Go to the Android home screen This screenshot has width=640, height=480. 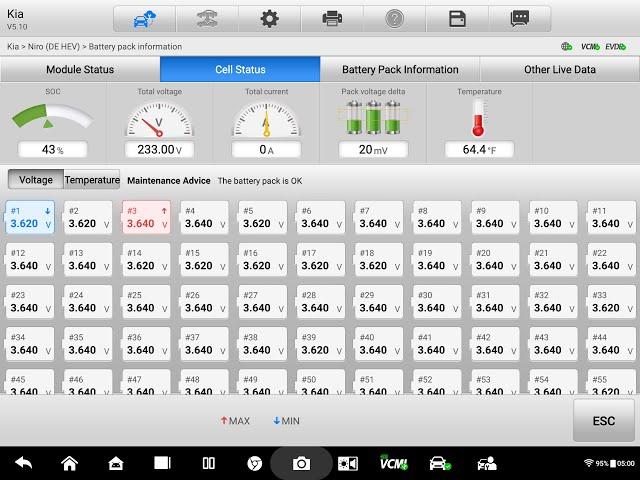click(x=69, y=463)
